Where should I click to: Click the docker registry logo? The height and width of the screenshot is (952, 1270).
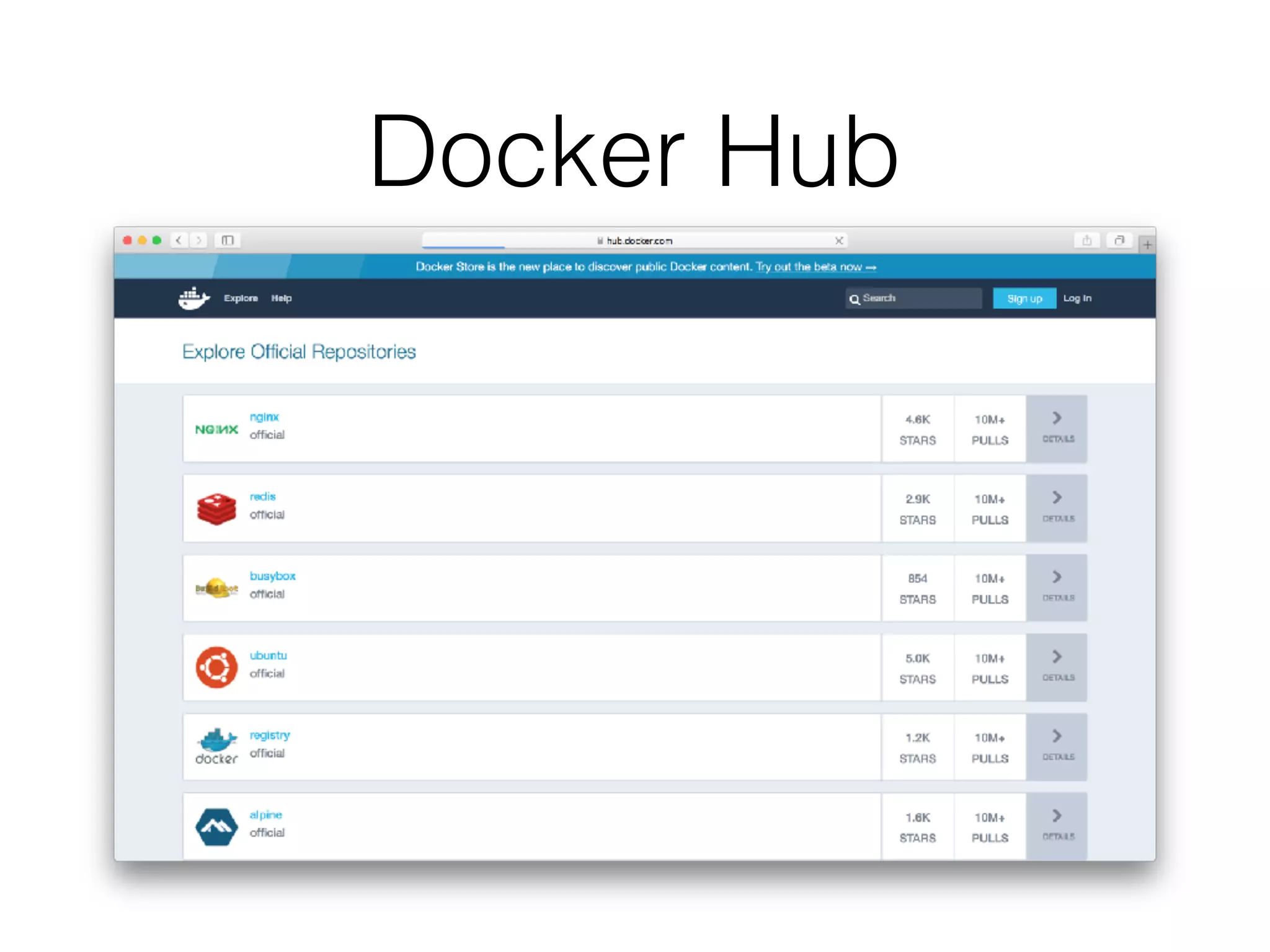point(216,746)
